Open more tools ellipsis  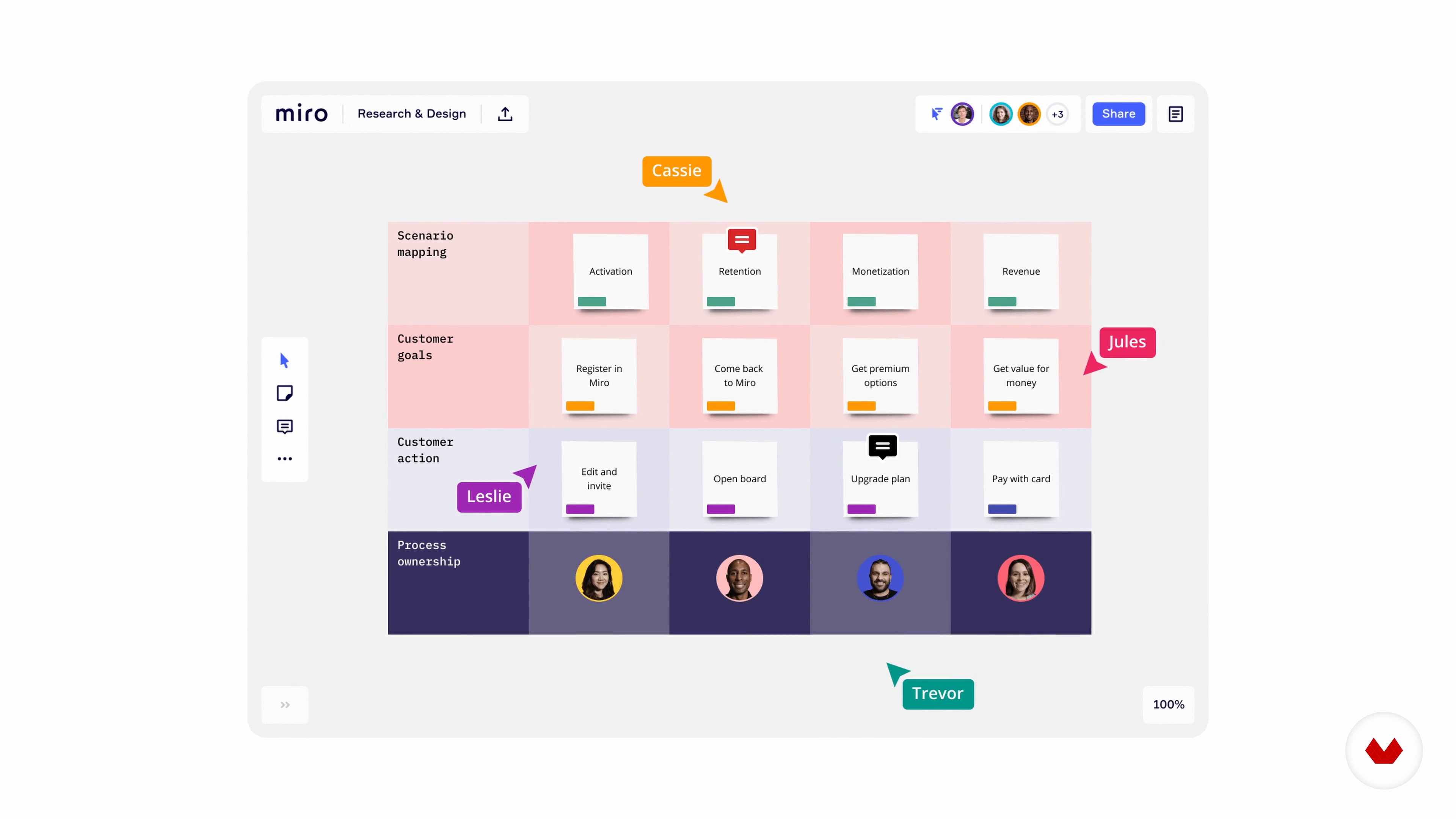tap(284, 458)
